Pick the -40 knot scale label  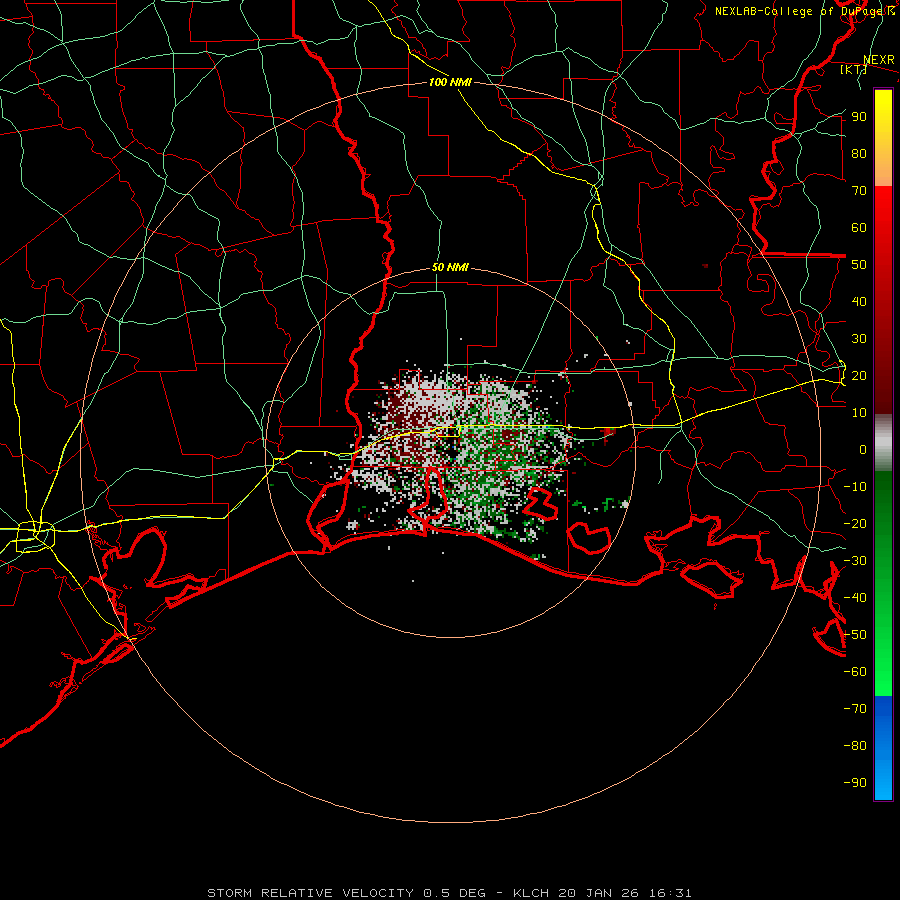coord(855,598)
